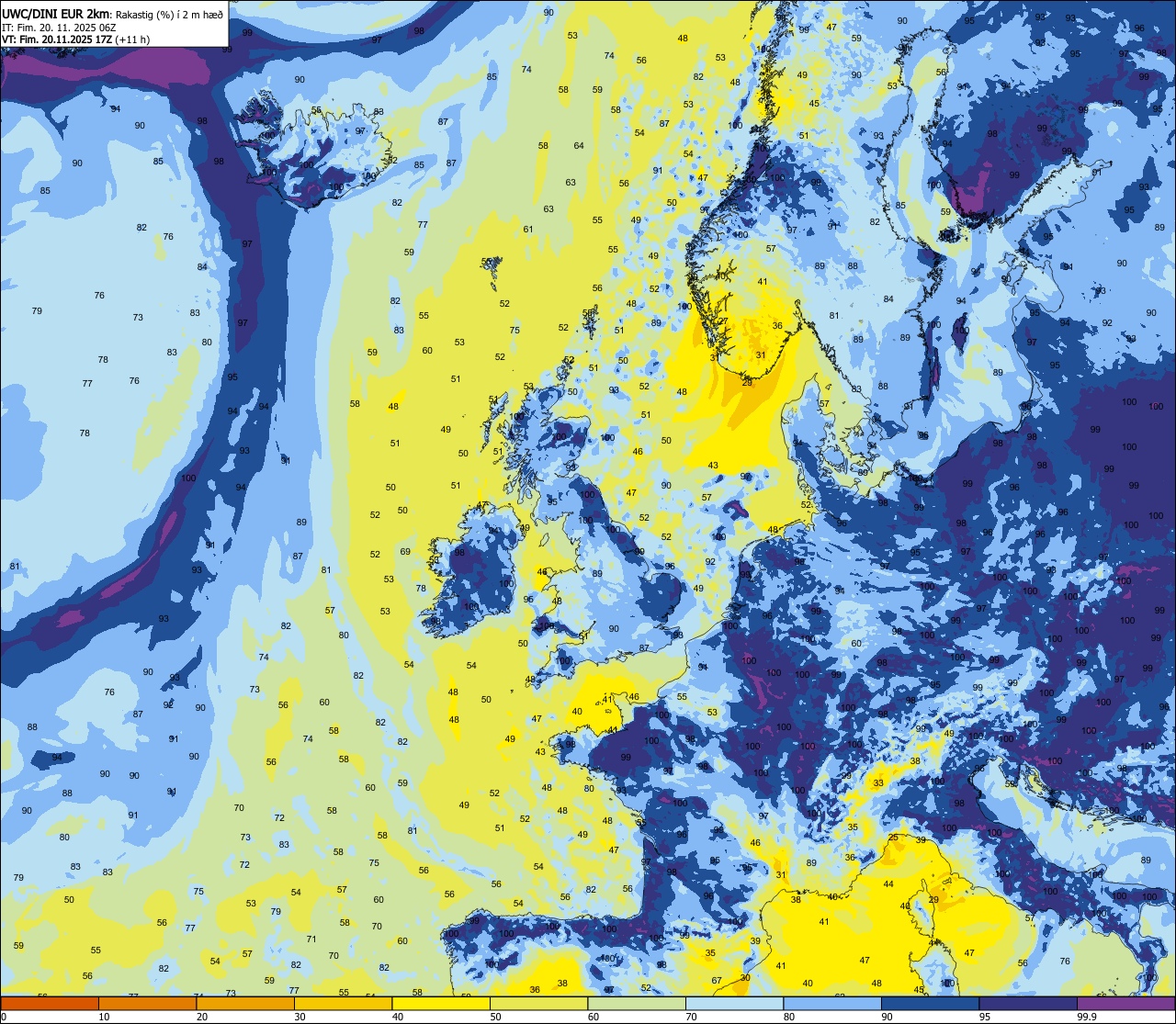Click the 70–80% pale blue legend segment
The image size is (1176, 1024).
(x=734, y=1004)
